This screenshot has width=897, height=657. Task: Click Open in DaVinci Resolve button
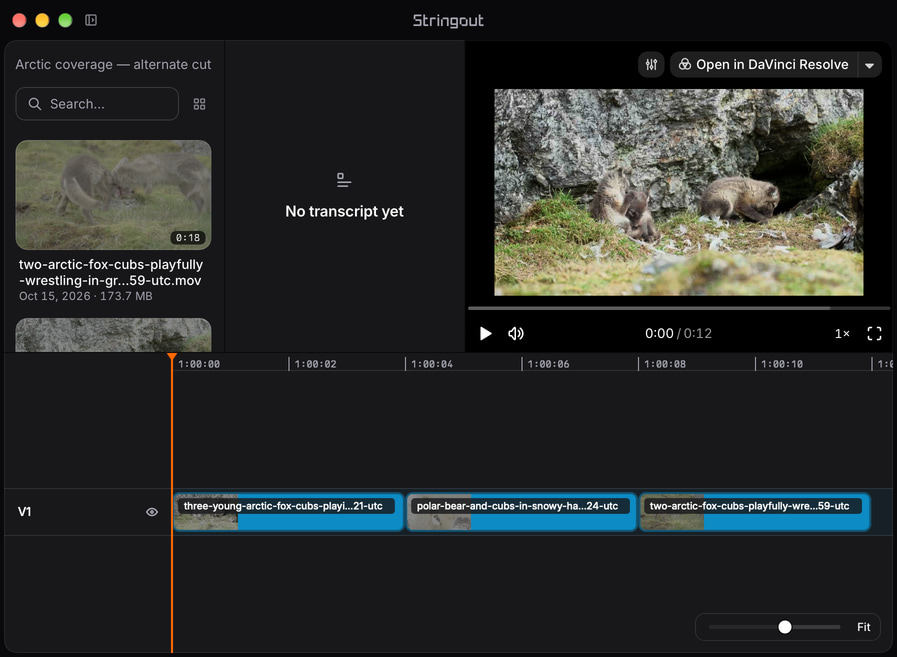point(764,65)
